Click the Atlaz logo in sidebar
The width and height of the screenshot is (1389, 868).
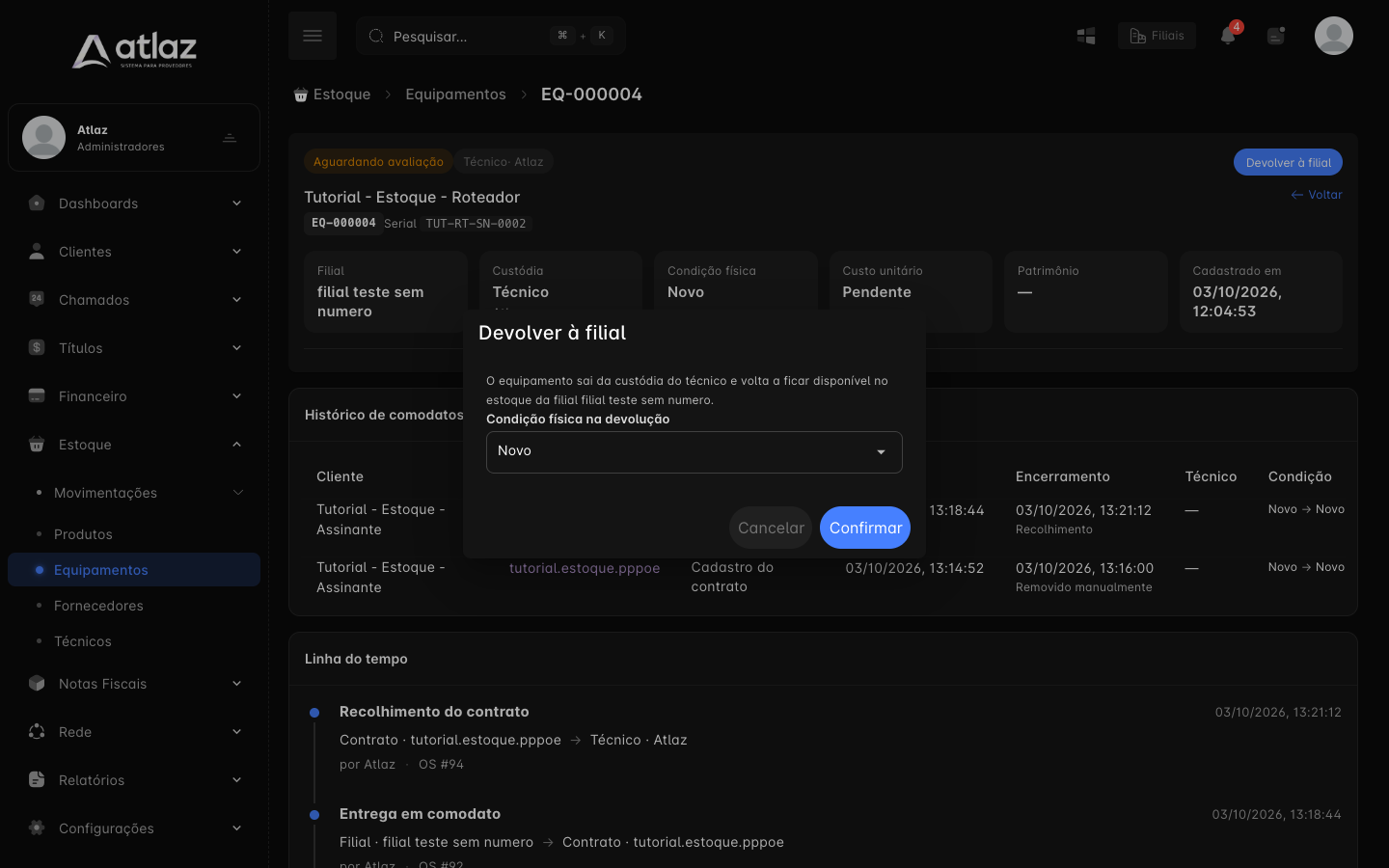(134, 50)
